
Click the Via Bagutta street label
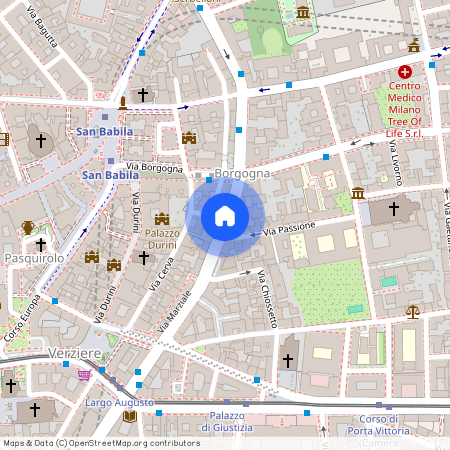[x=42, y=27]
